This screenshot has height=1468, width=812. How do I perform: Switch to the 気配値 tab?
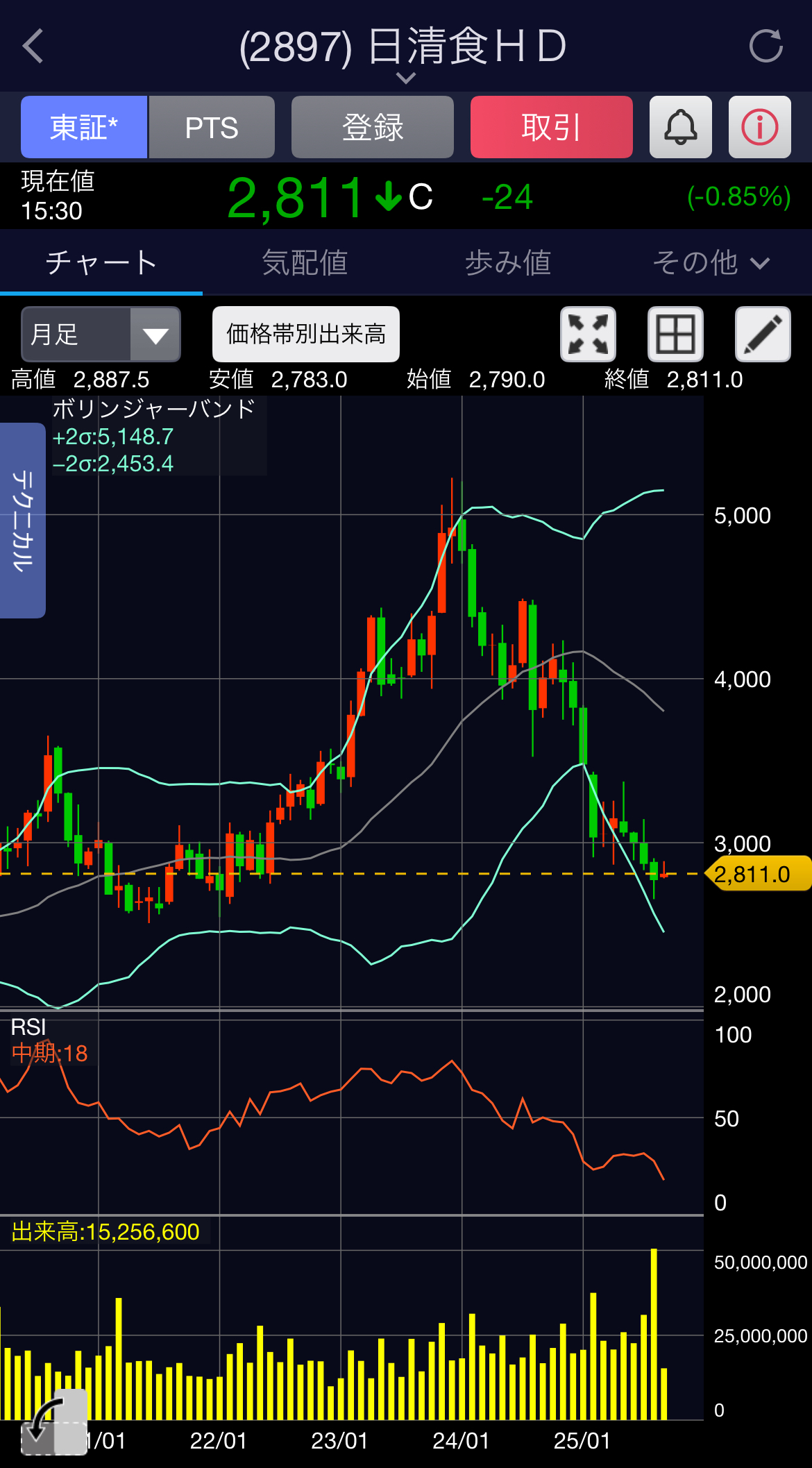305,262
